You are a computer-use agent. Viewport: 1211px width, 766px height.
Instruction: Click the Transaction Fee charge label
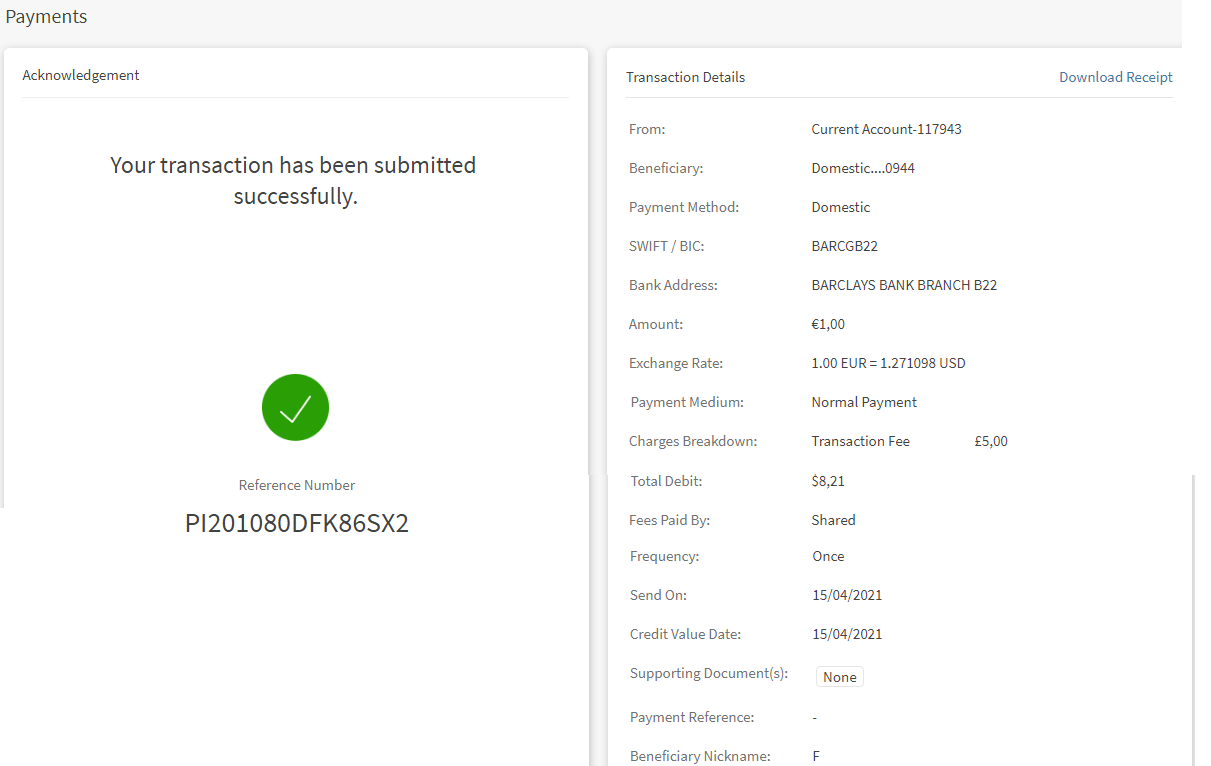[860, 441]
